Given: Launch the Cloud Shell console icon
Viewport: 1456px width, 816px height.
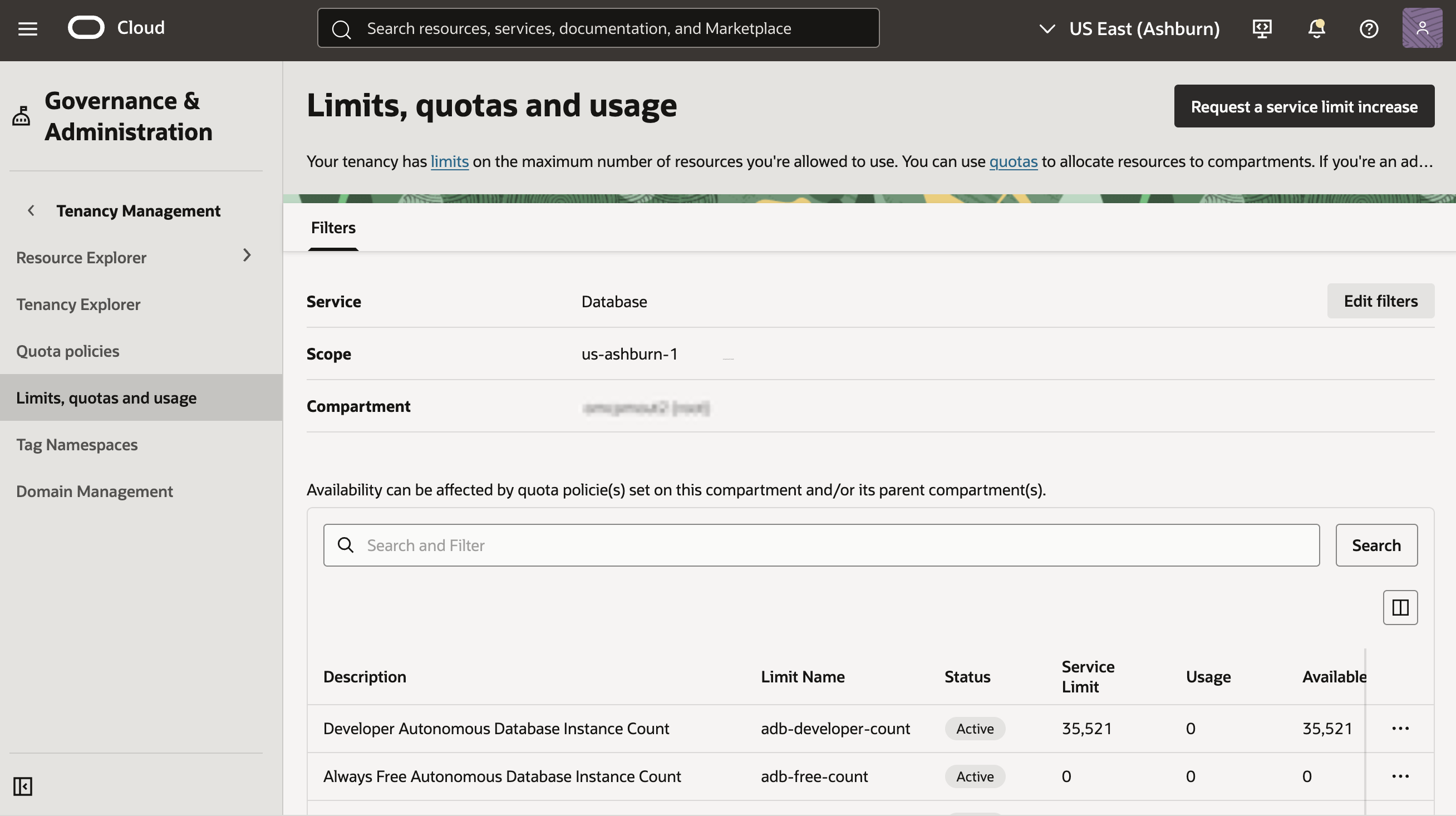Looking at the screenshot, I should click(x=1262, y=28).
